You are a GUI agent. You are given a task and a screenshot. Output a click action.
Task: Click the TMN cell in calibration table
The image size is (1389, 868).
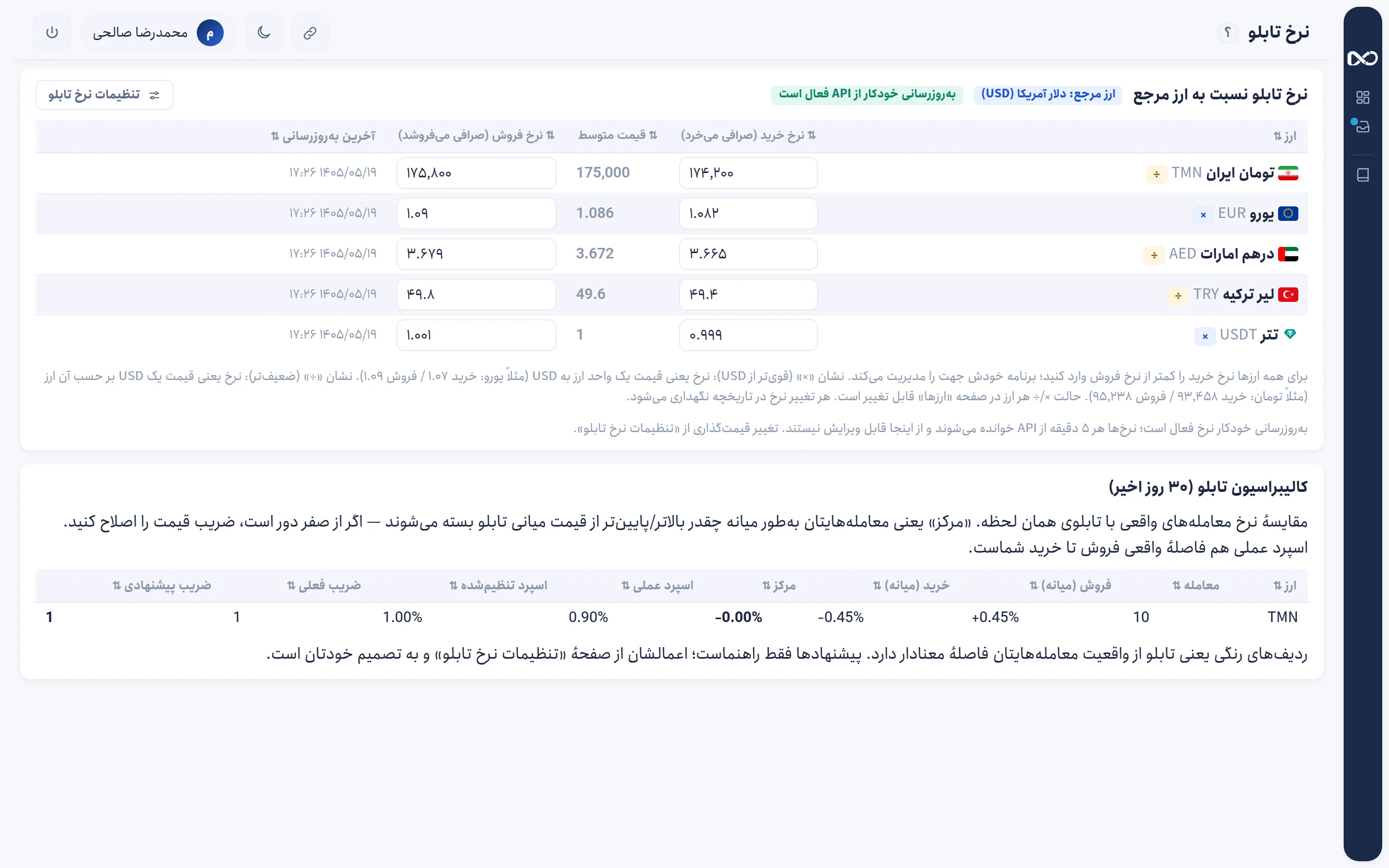[1282, 618]
